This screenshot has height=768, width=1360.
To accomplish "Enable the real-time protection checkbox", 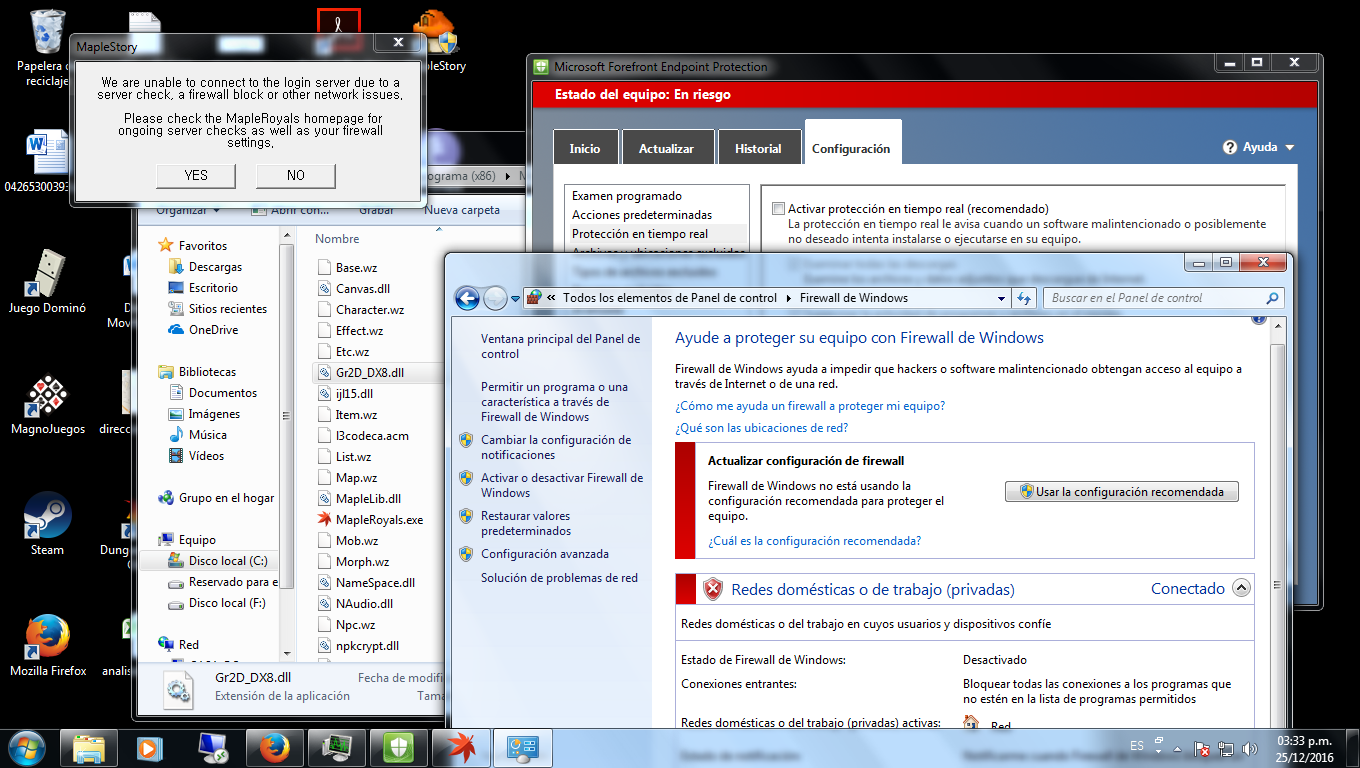I will click(x=778, y=209).
